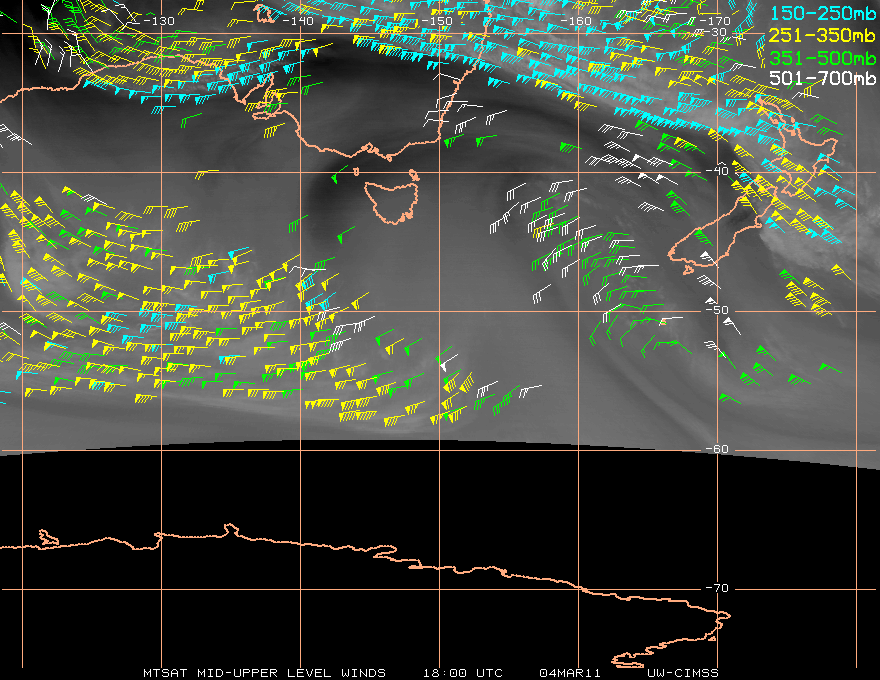The width and height of the screenshot is (880, 680).
Task: Click the -30 latitude label
Action: 717,32
